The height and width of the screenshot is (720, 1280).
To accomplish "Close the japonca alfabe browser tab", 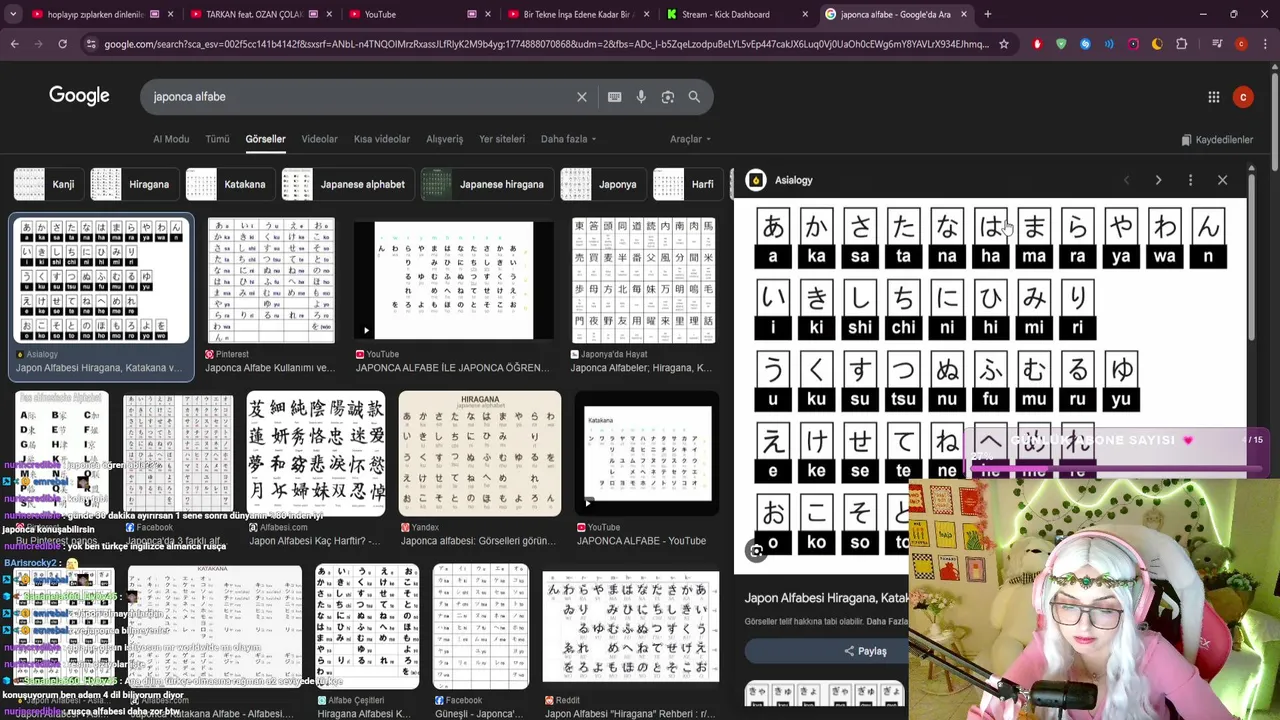I will click(964, 14).
